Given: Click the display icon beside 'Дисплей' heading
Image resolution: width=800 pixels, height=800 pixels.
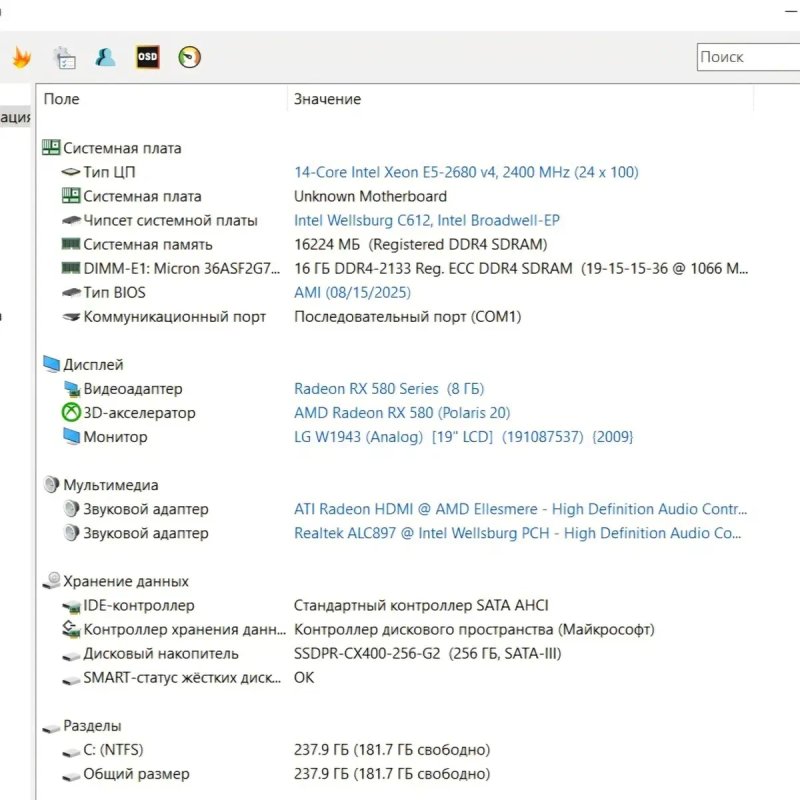Looking at the screenshot, I should coord(52,364).
